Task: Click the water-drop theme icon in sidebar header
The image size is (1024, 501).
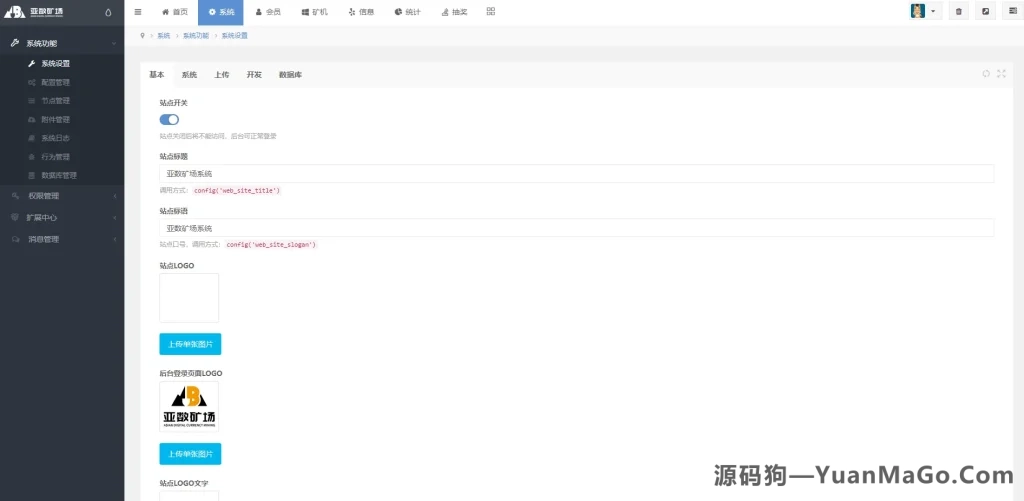Action: click(108, 12)
